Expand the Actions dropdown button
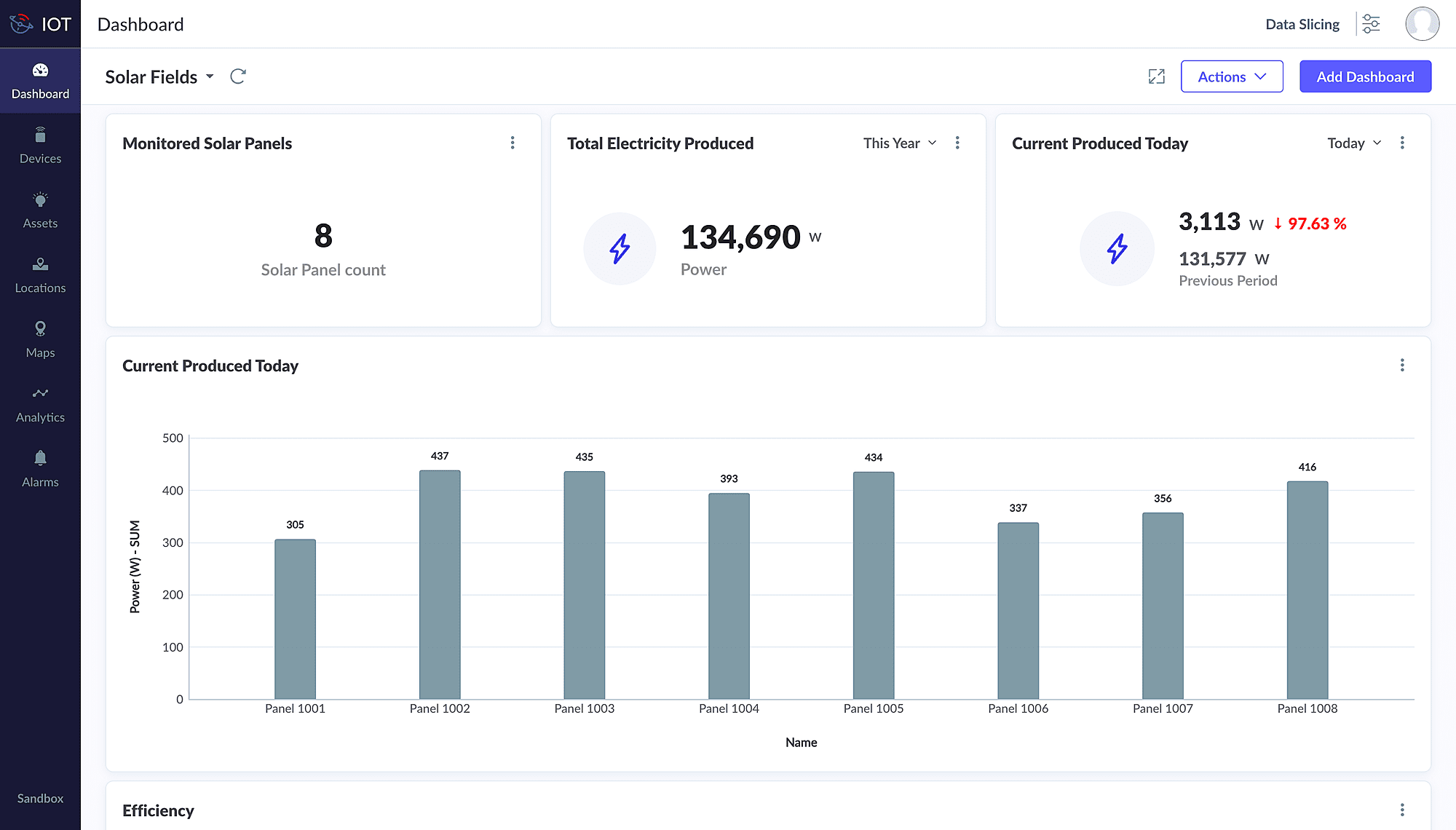 click(x=1232, y=76)
